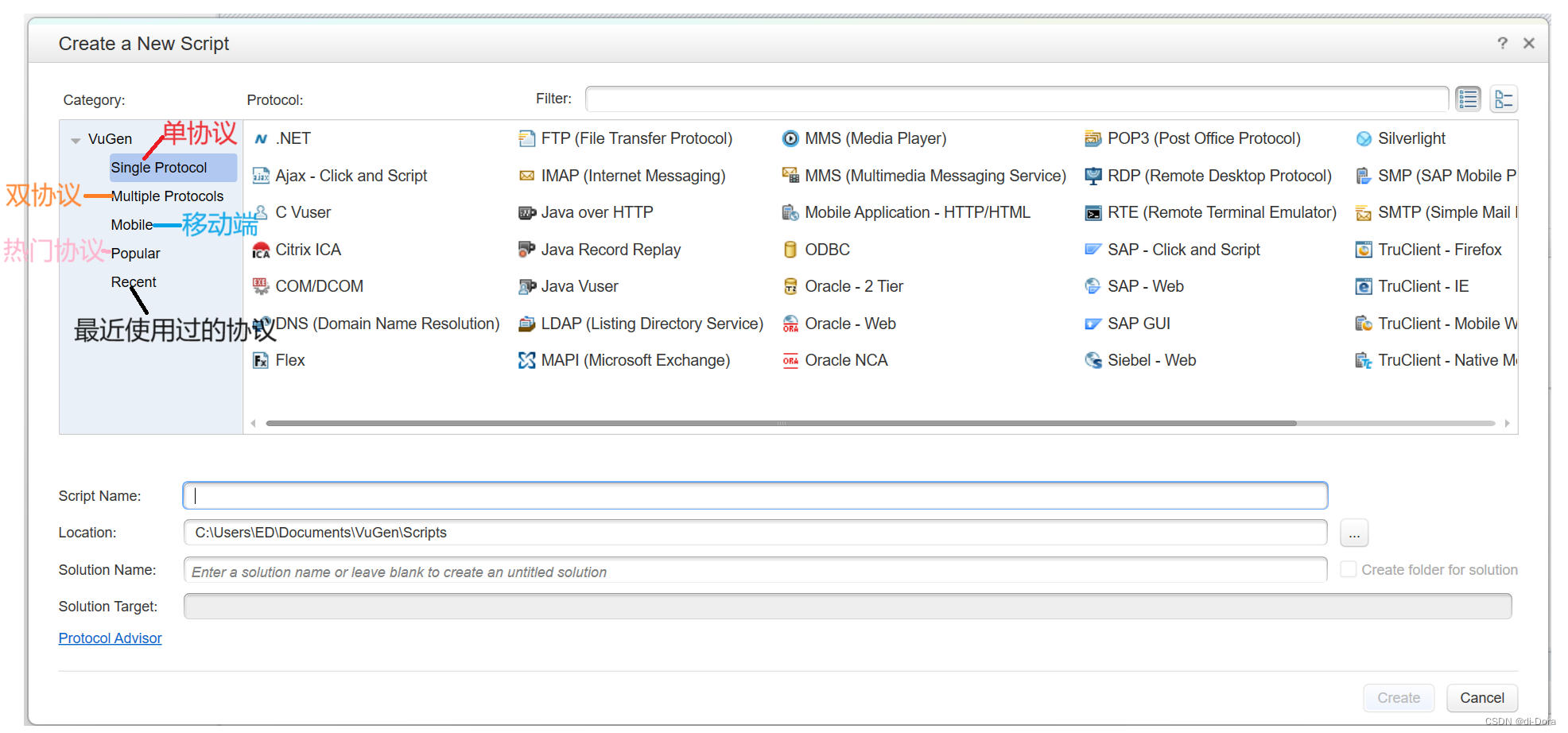Choose RDP (Remote Desktop Protocol) icon
The image size is (1568, 733).
click(x=1093, y=176)
